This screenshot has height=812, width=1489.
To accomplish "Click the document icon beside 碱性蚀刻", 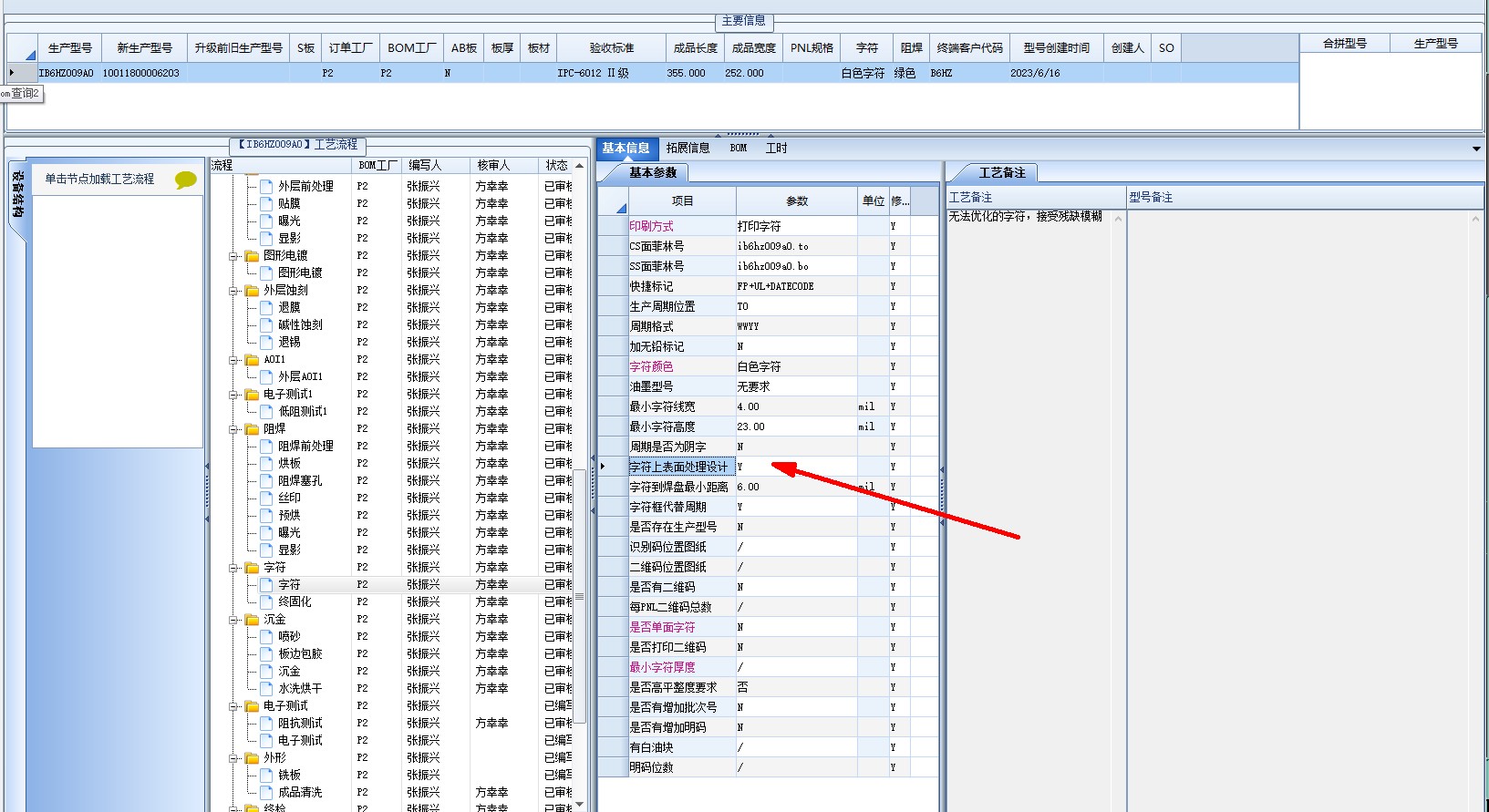I will pyautogui.click(x=267, y=324).
